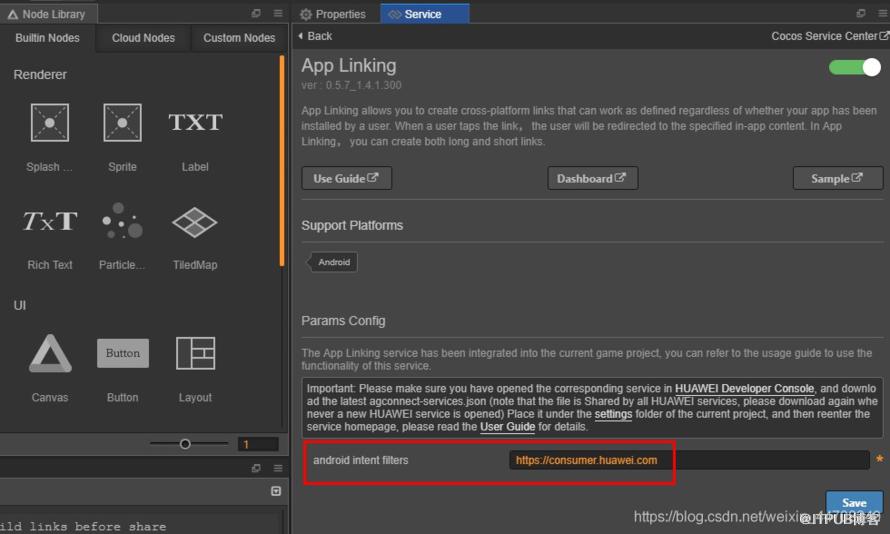Open the Service tab
The image size is (890, 534).
[x=425, y=14]
